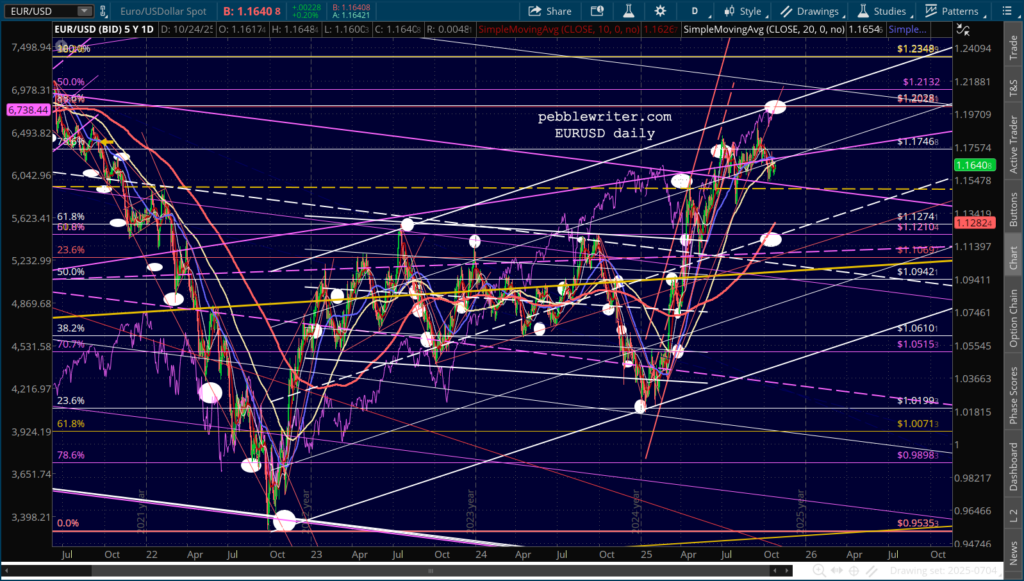This screenshot has width=1024, height=581.
Task: Click the crosshair pan icon in bottom bar
Action: [x=854, y=571]
